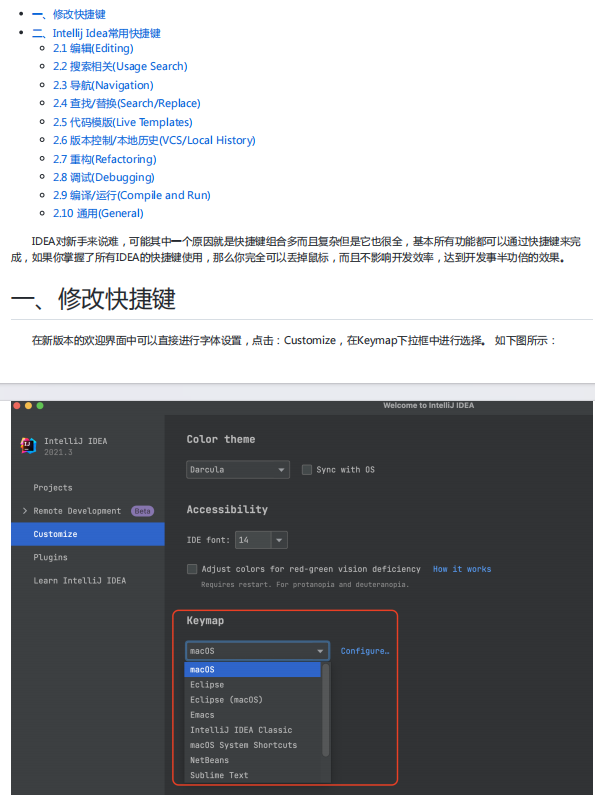Click the yellow minimize window button
This screenshot has width=595, height=803.
(28, 406)
